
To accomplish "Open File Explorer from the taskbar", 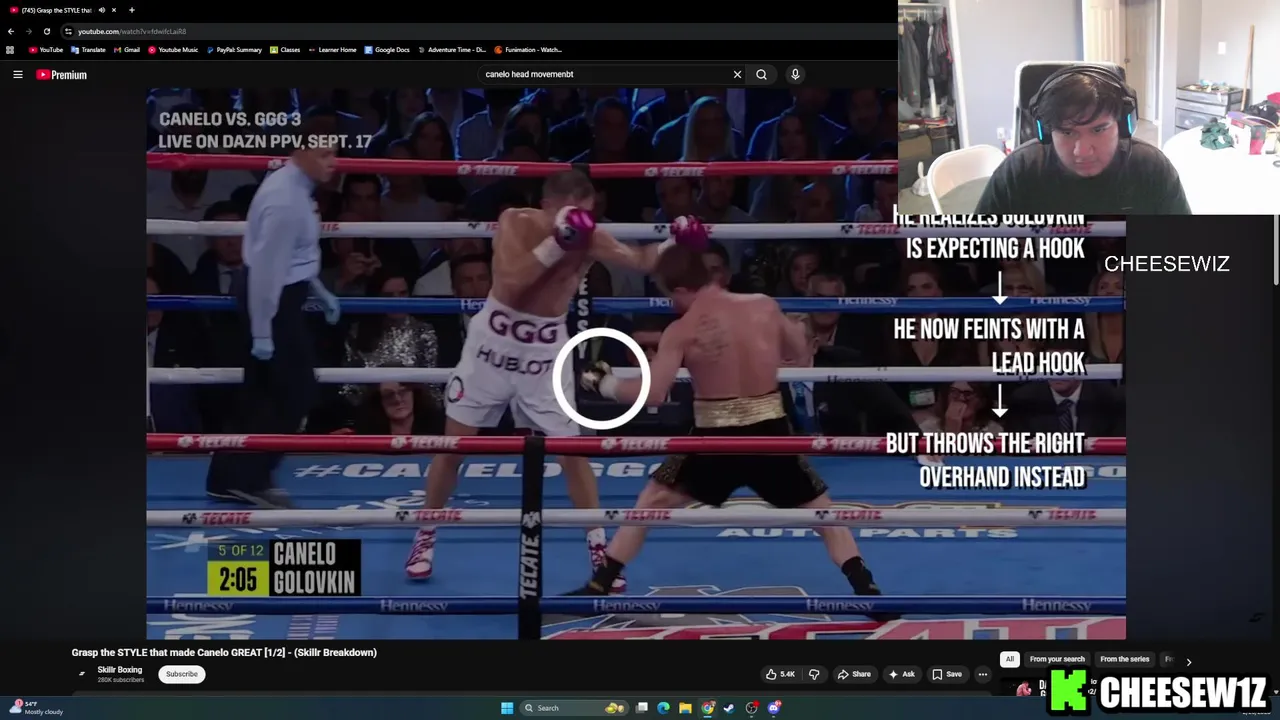I will pyautogui.click(x=685, y=708).
